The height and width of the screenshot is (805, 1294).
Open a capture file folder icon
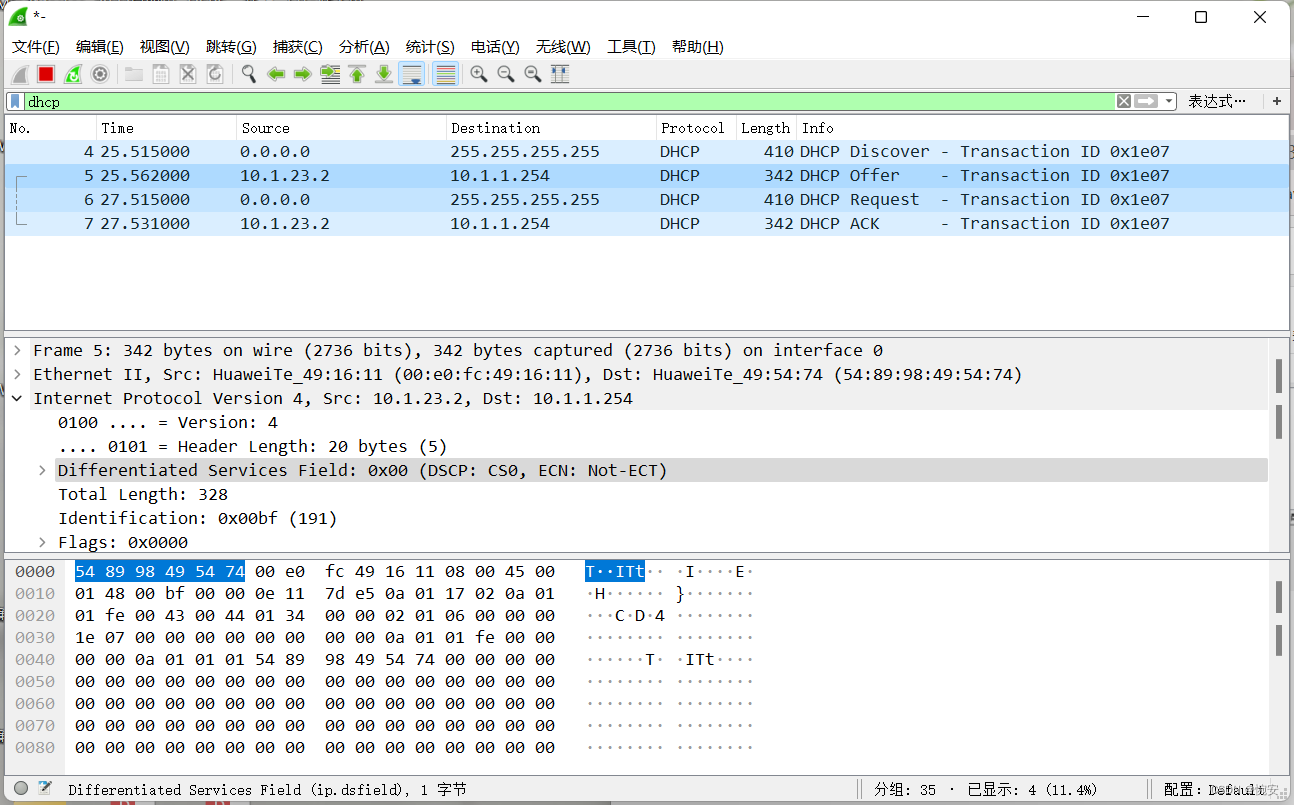pos(133,74)
